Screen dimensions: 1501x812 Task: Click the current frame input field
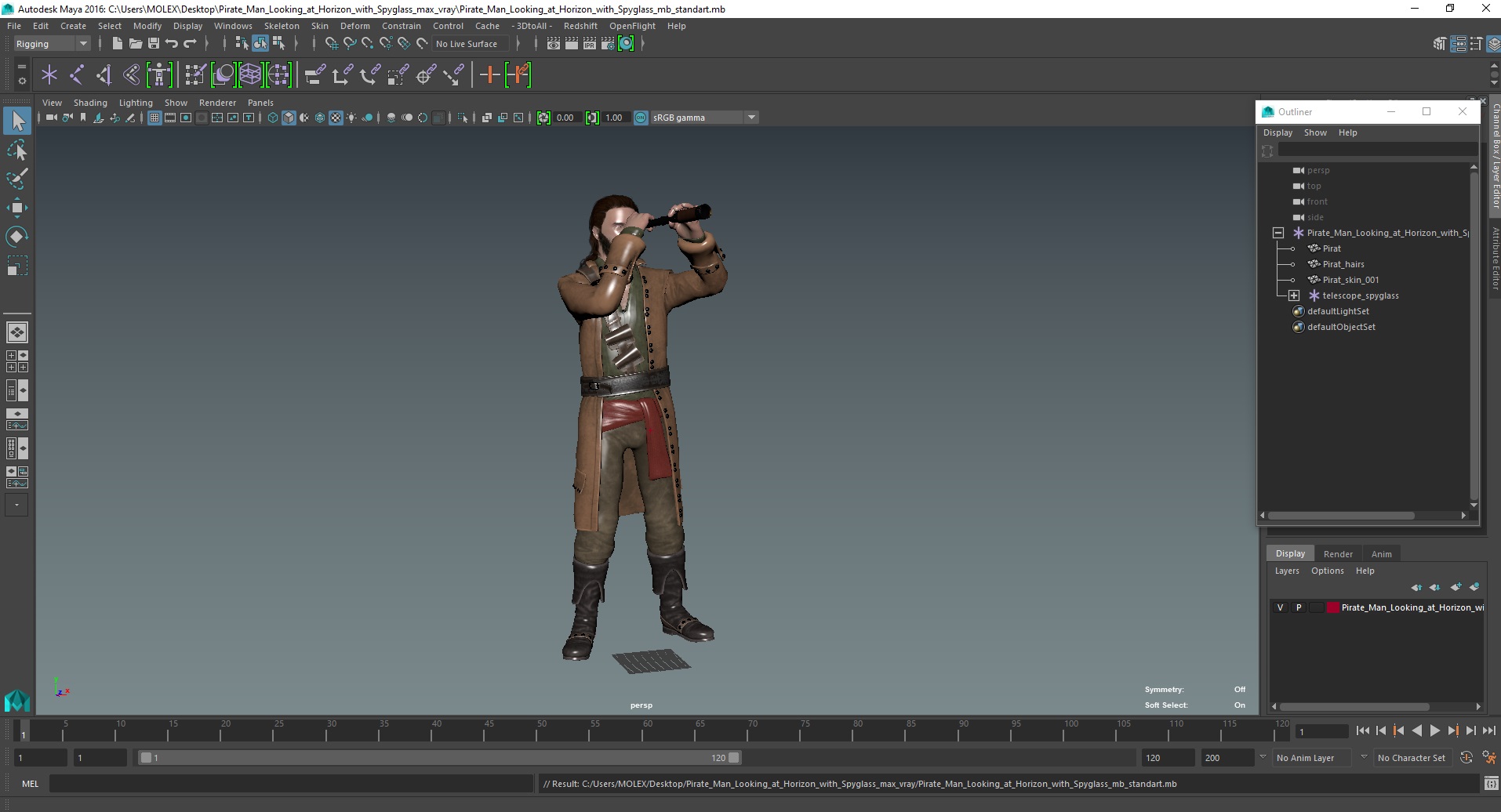click(x=1321, y=732)
